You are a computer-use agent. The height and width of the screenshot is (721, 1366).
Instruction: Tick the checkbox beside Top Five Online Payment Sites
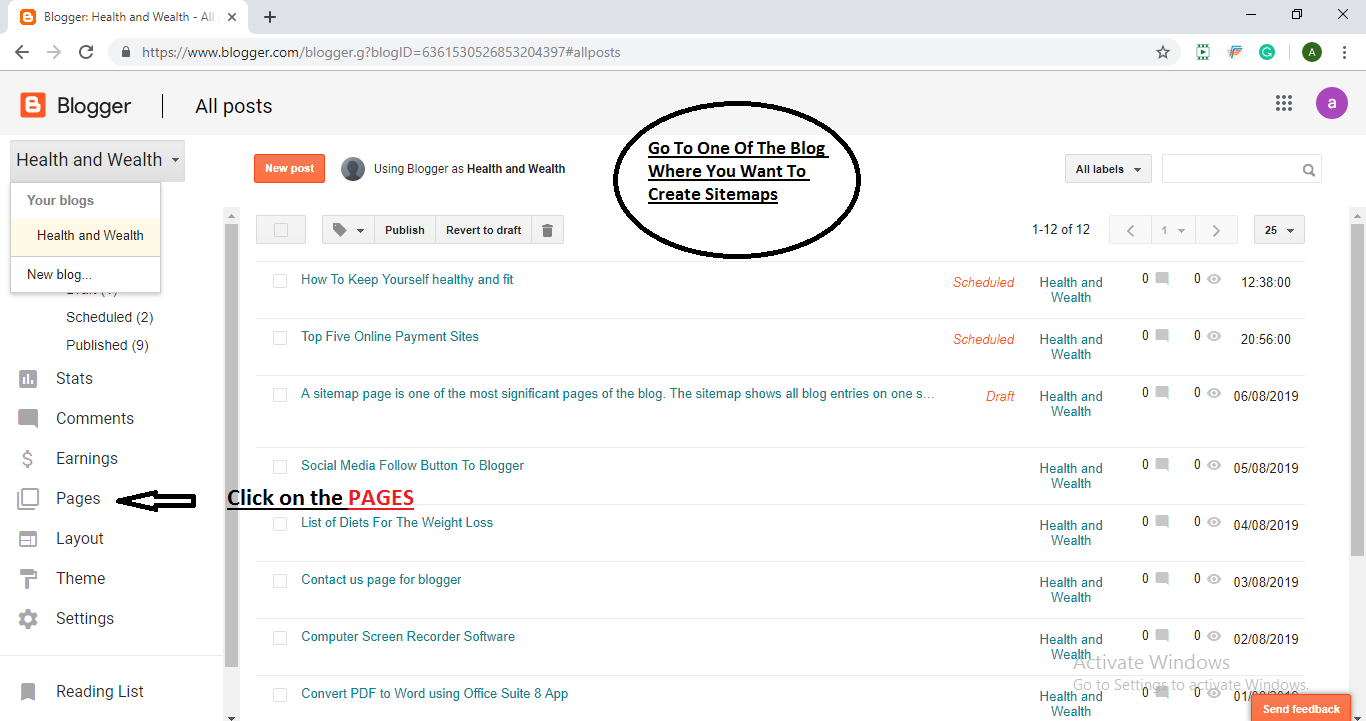pos(280,337)
